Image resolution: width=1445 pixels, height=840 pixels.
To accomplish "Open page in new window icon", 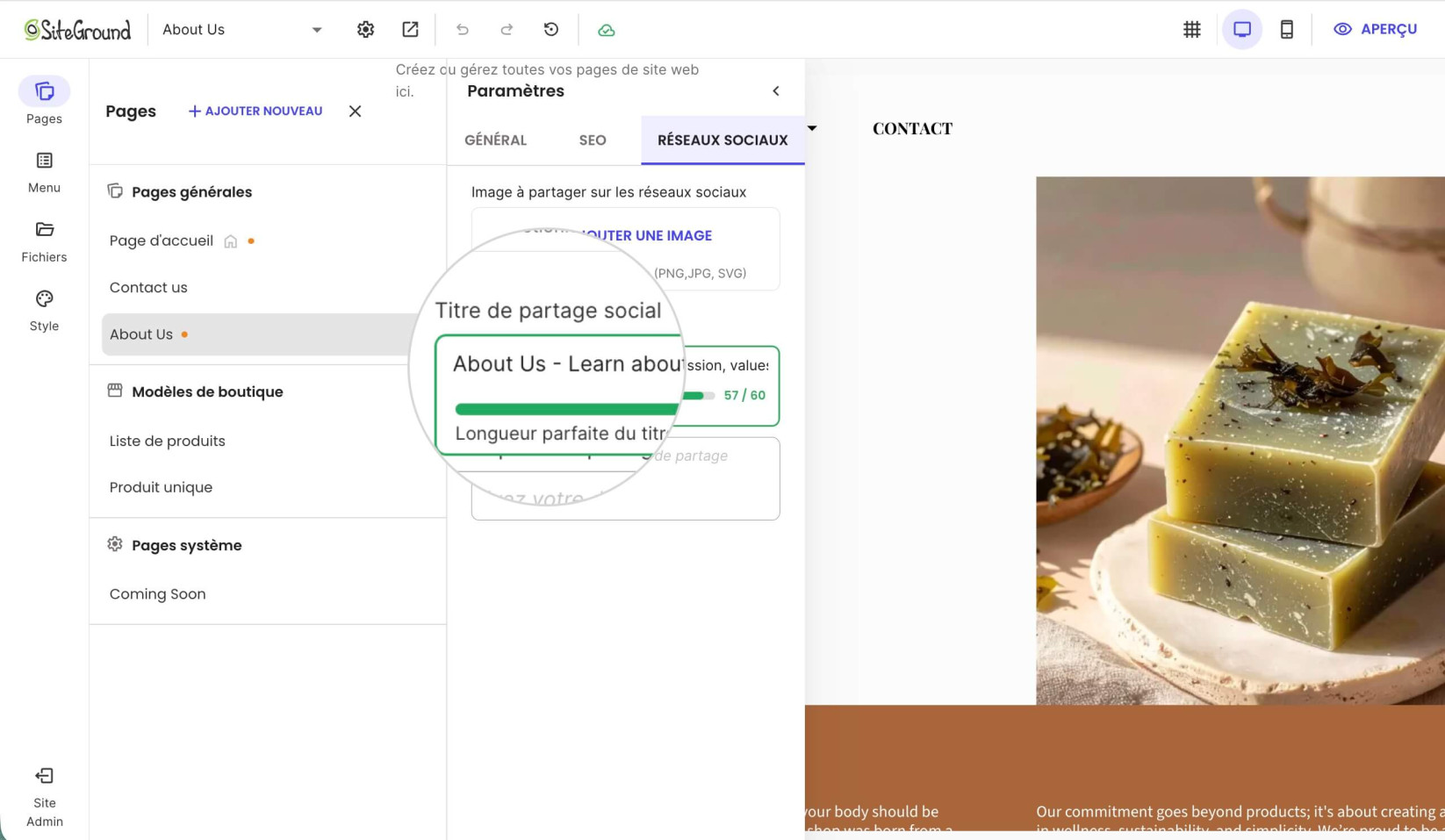I will click(x=410, y=30).
